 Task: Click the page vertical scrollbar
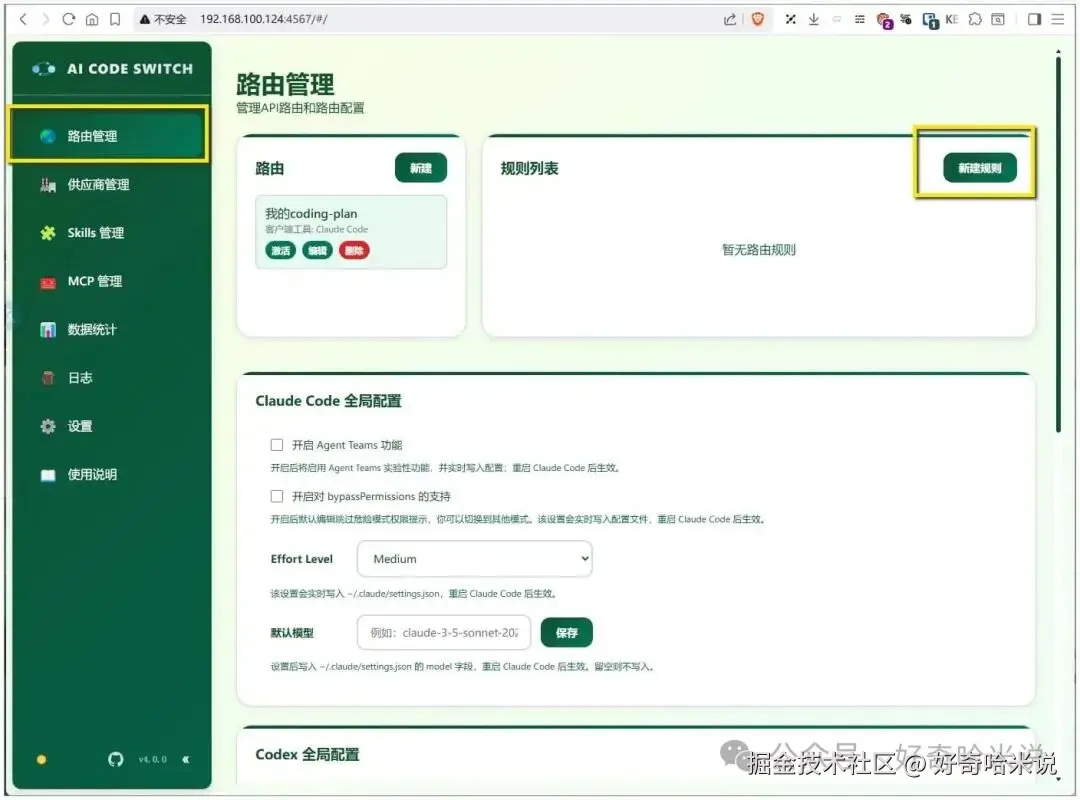click(1059, 245)
